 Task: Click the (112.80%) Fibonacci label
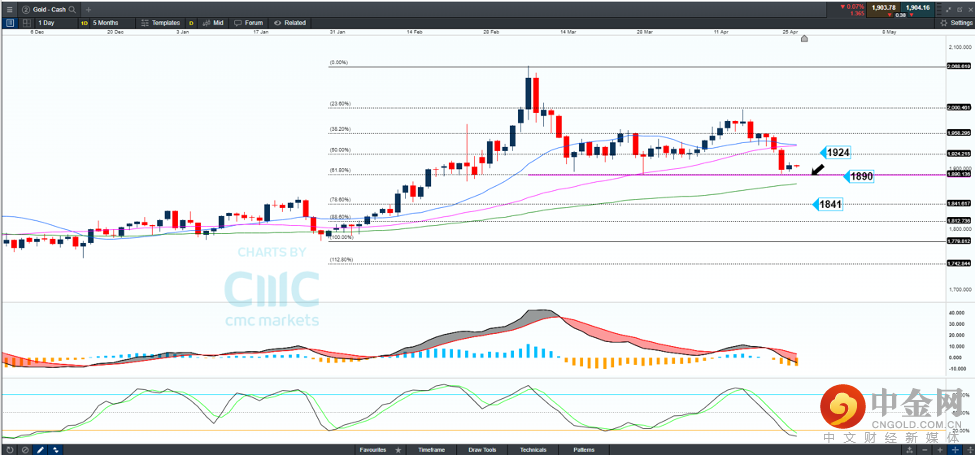pyautogui.click(x=341, y=259)
